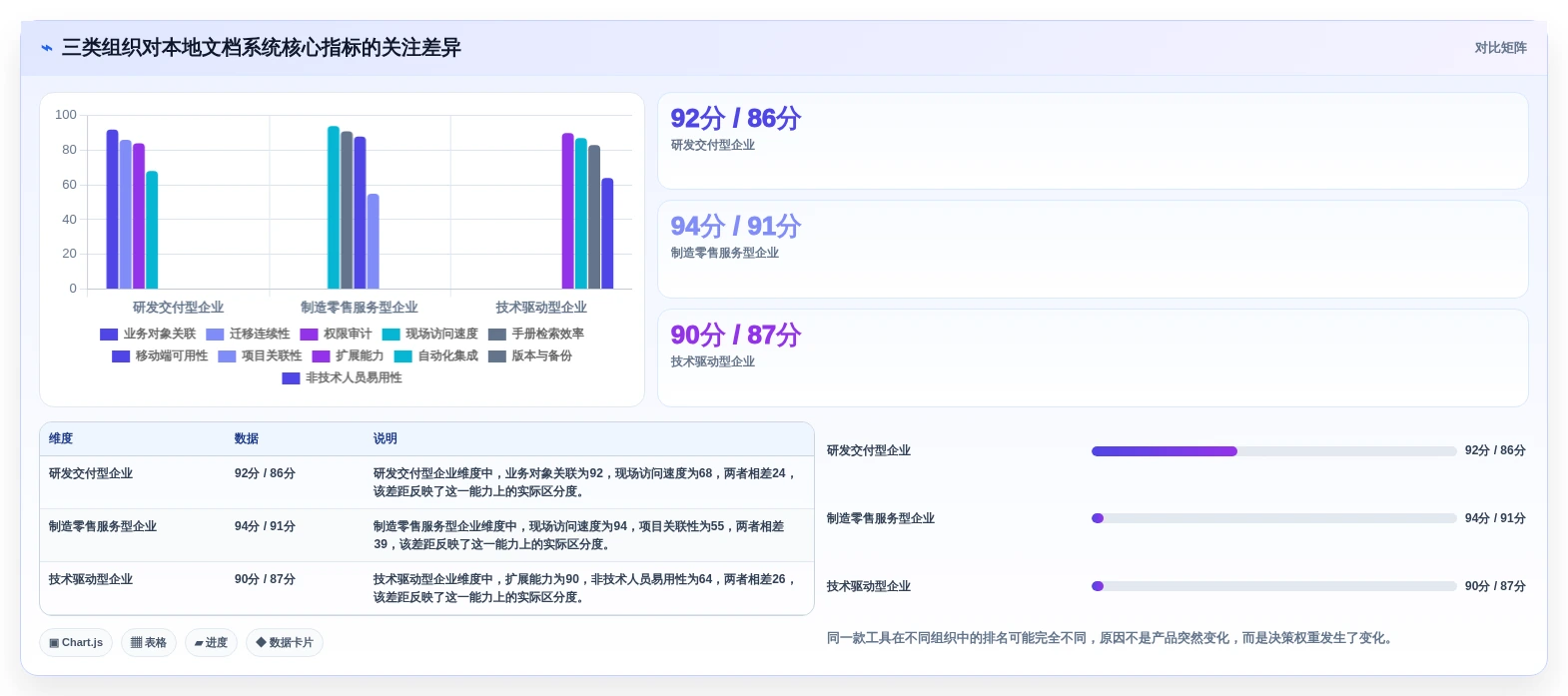The width and height of the screenshot is (1568, 696).
Task: Click the shortest teal bar in 研发交付型企业 group
Action: (152, 230)
